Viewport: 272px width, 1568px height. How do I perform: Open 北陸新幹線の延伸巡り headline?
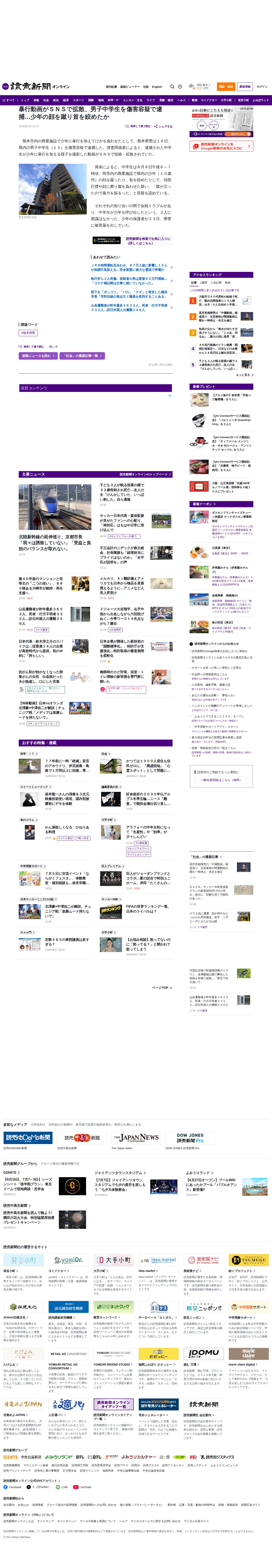tap(55, 543)
